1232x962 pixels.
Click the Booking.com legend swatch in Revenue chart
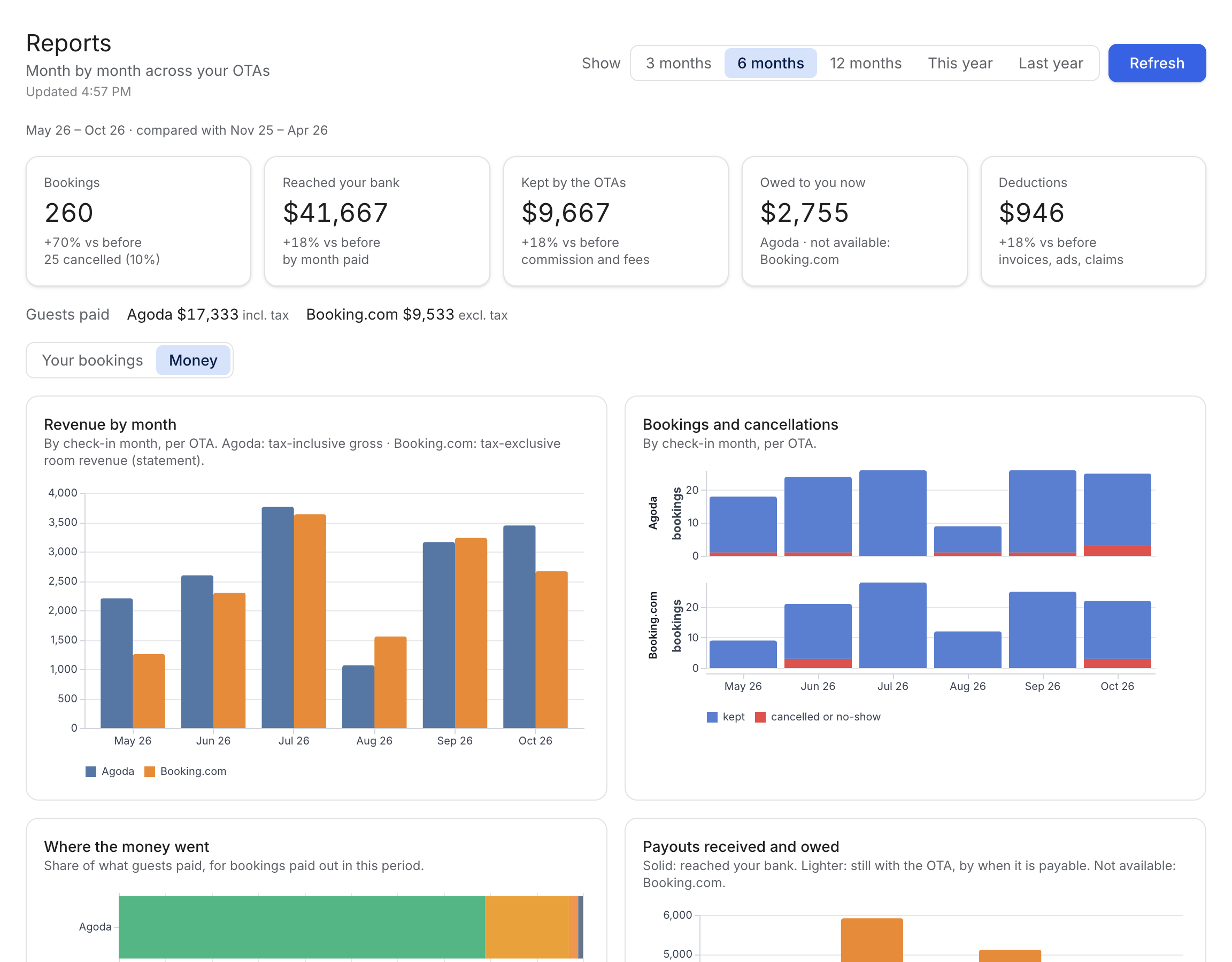150,771
